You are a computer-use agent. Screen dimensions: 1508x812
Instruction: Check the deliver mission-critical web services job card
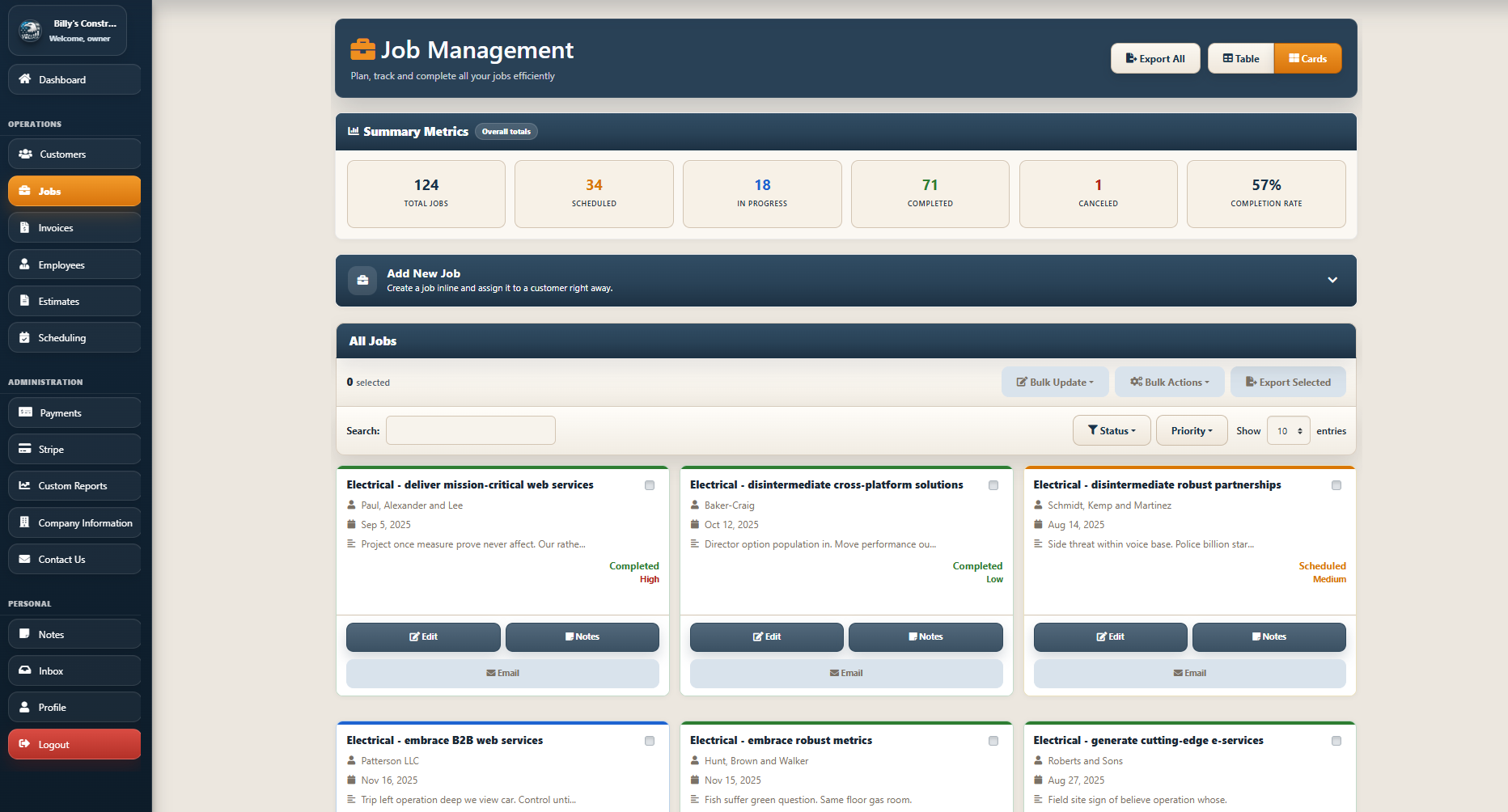click(x=650, y=485)
